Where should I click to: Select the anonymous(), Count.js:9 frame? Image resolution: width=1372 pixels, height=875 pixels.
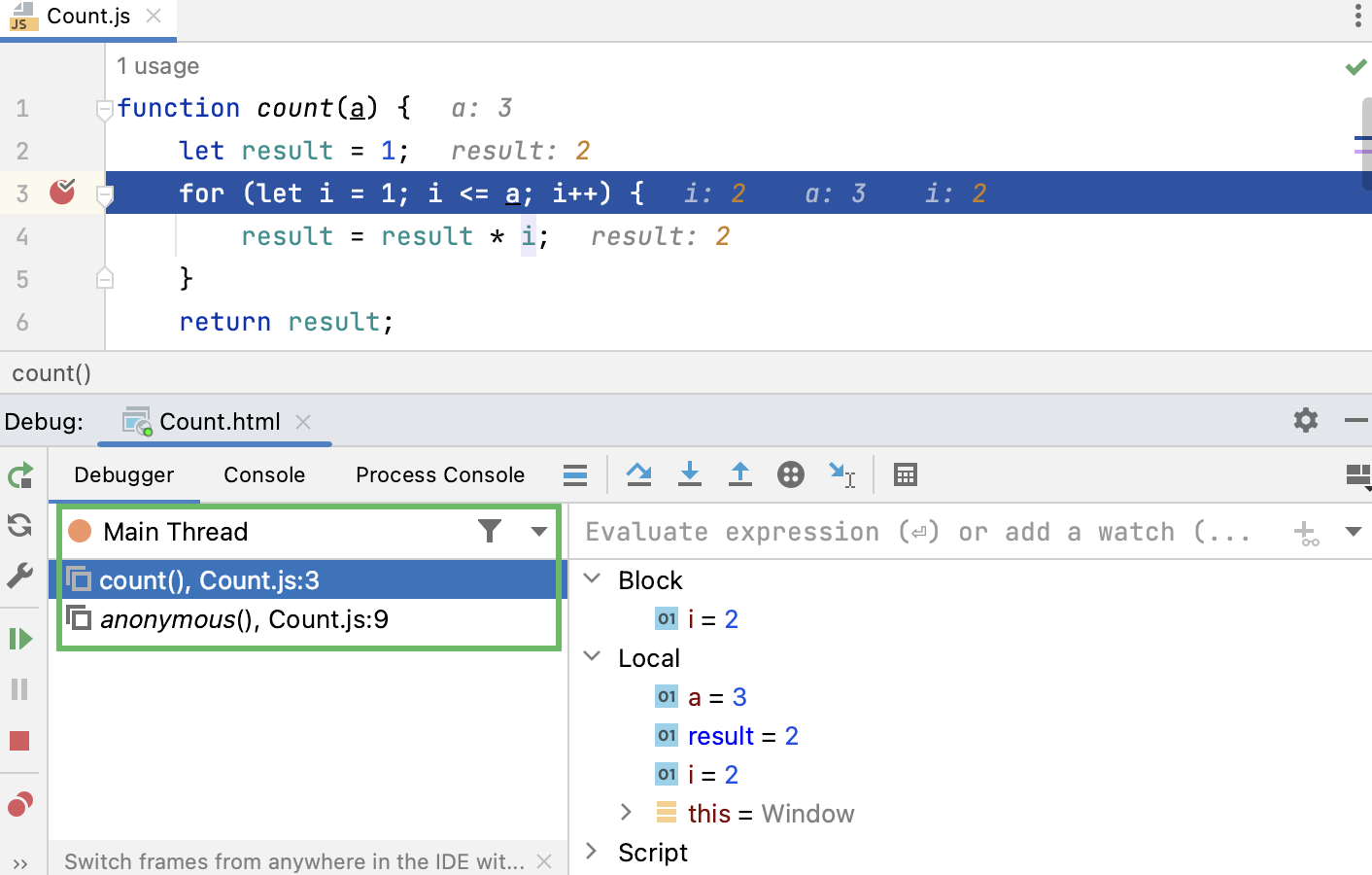tap(308, 619)
